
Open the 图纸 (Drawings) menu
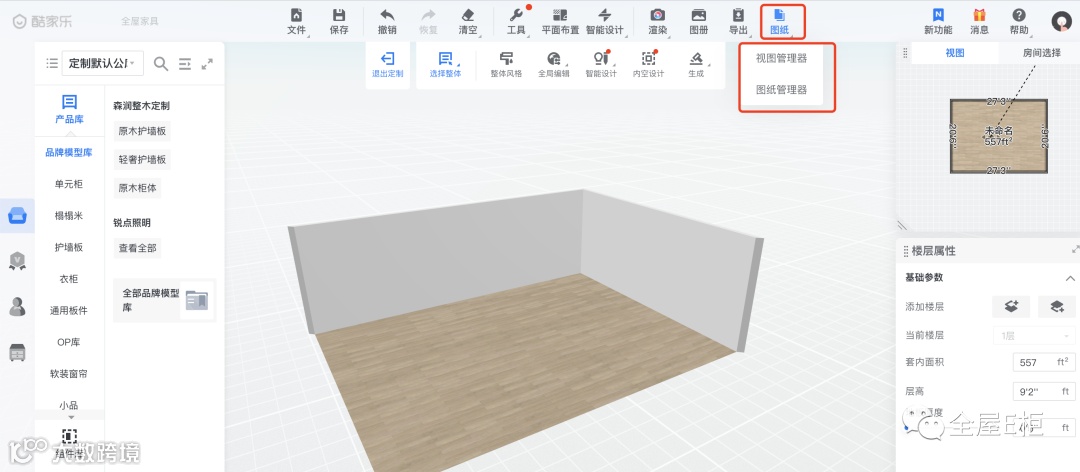(780, 21)
